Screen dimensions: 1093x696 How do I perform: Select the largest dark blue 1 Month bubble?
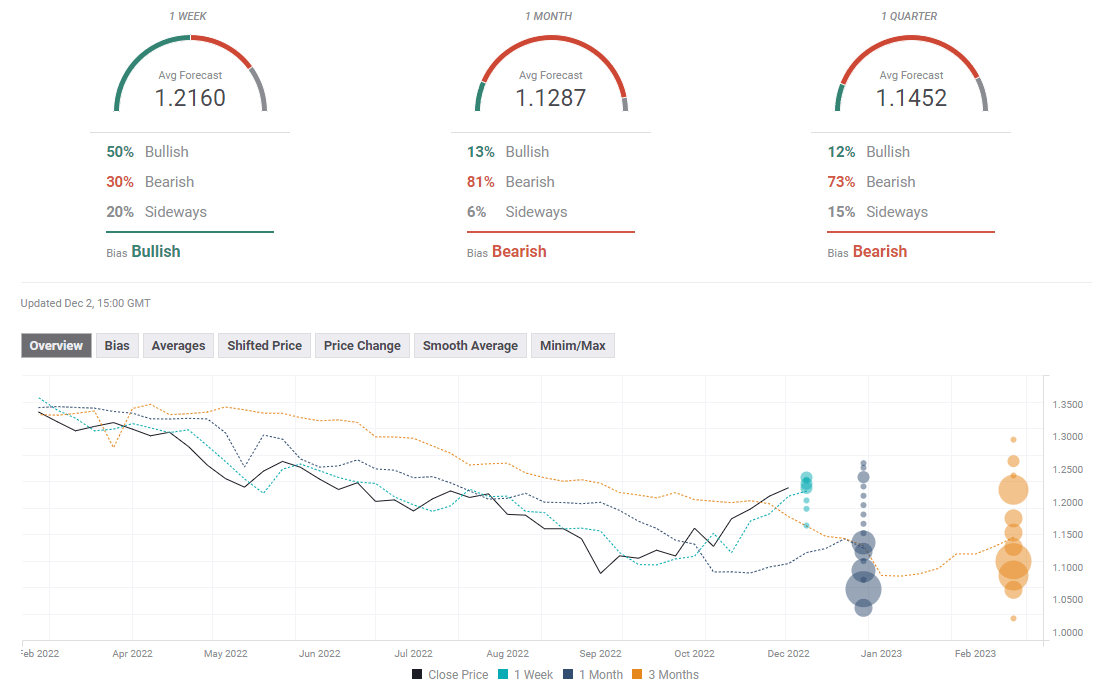click(863, 590)
